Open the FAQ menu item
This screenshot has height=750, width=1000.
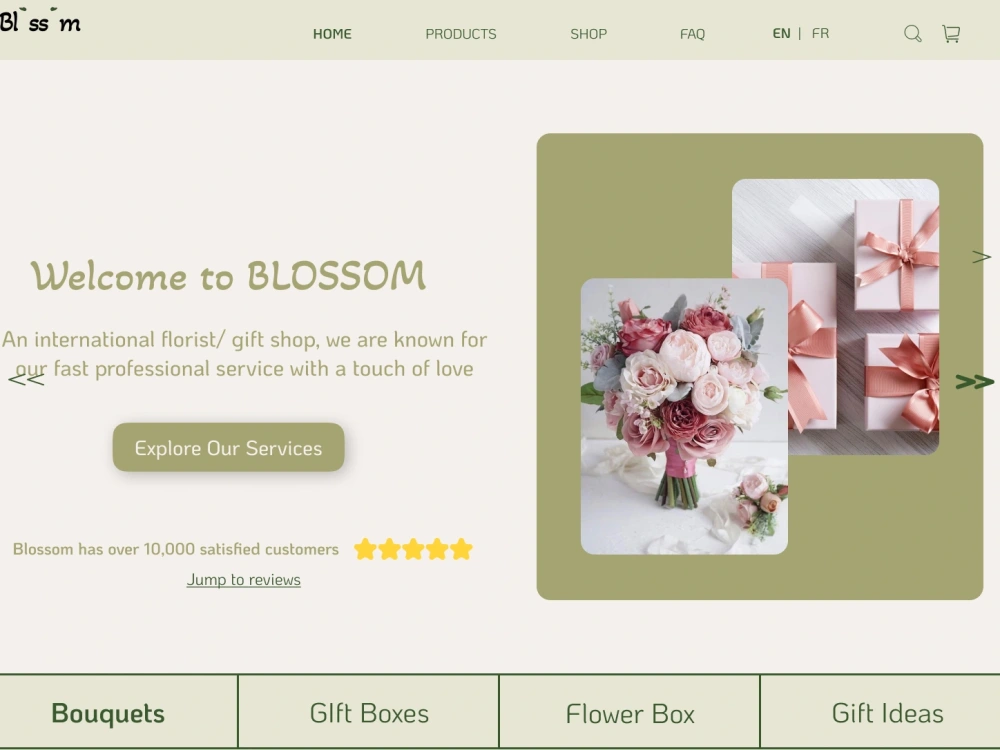pos(692,34)
